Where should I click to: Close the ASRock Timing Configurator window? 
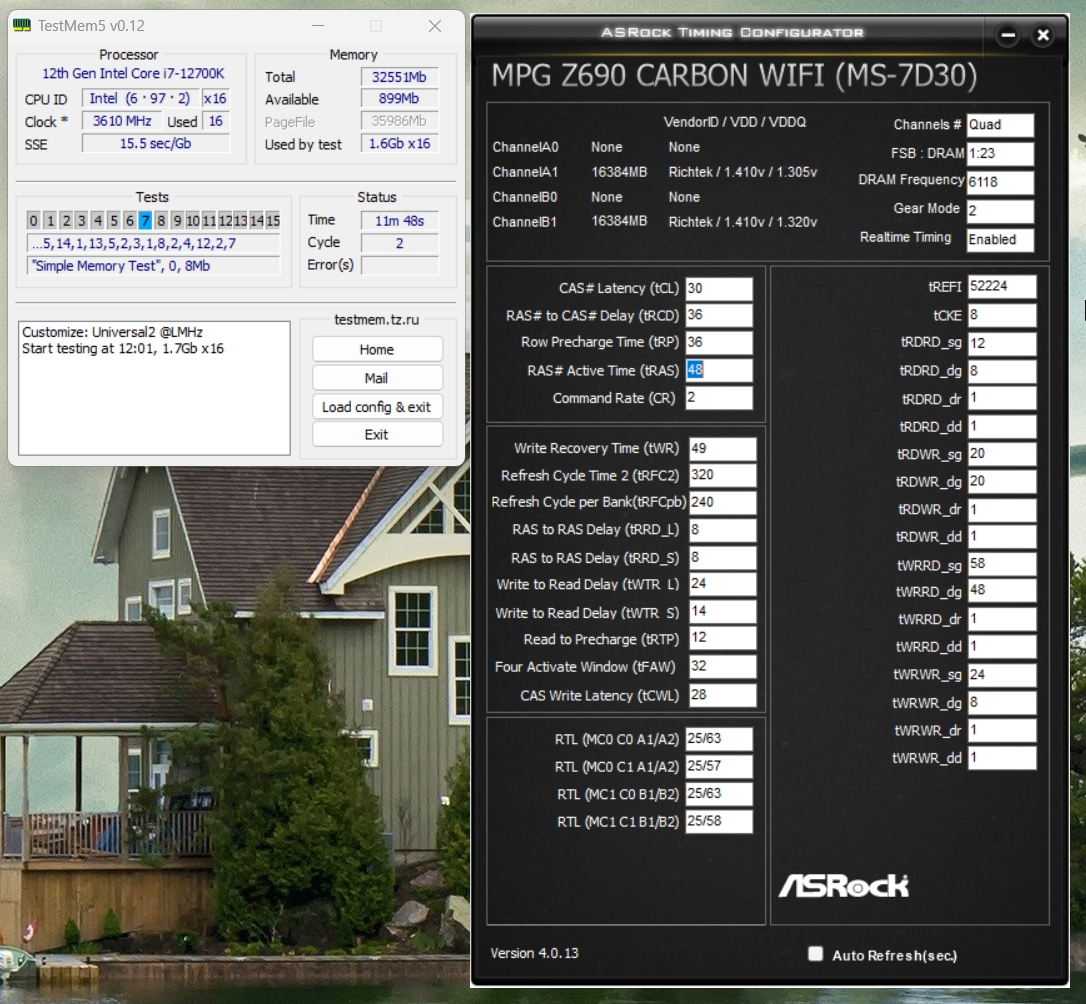coord(1042,35)
